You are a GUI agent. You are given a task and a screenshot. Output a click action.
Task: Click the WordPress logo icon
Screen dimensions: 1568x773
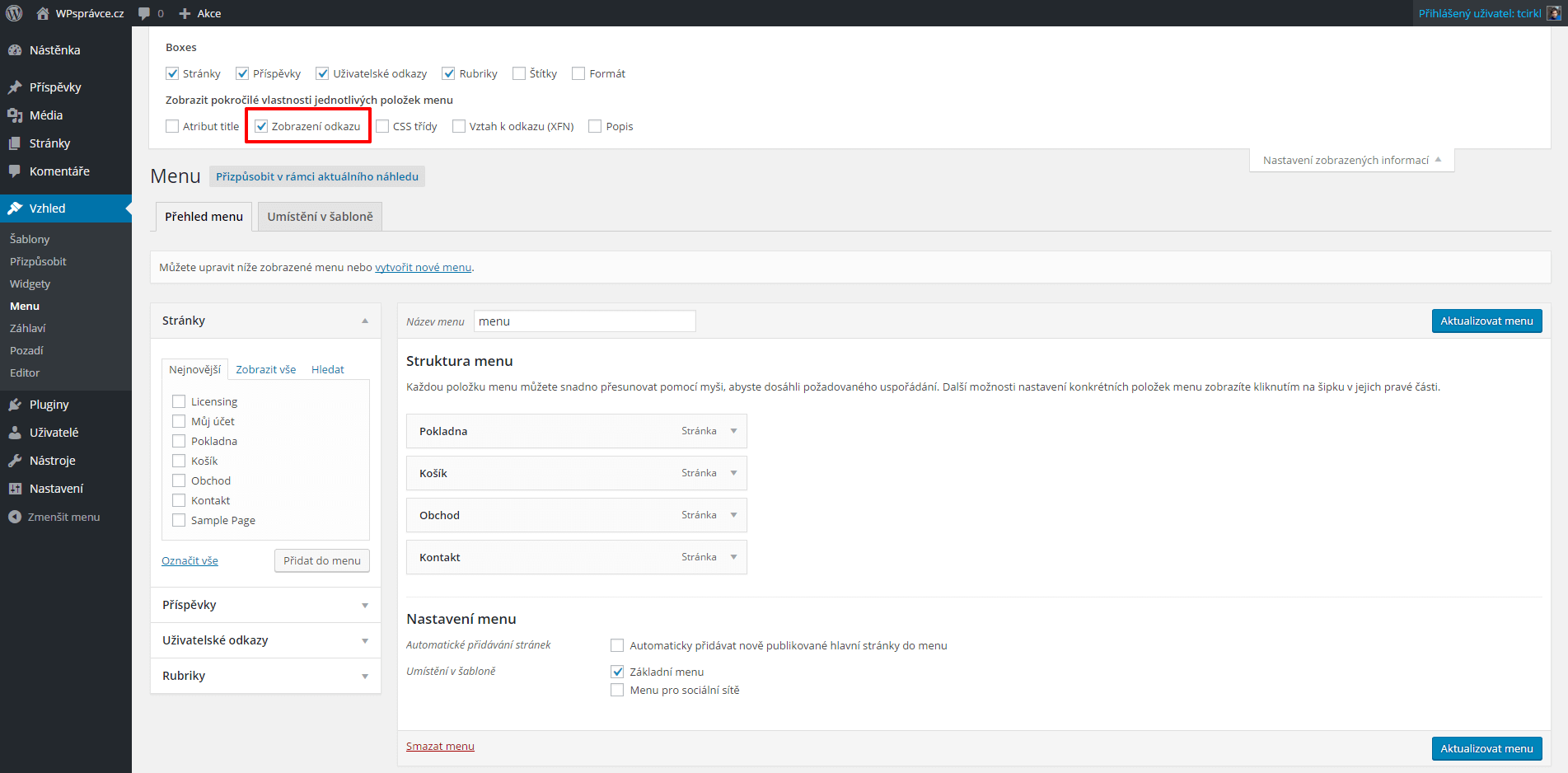[14, 13]
